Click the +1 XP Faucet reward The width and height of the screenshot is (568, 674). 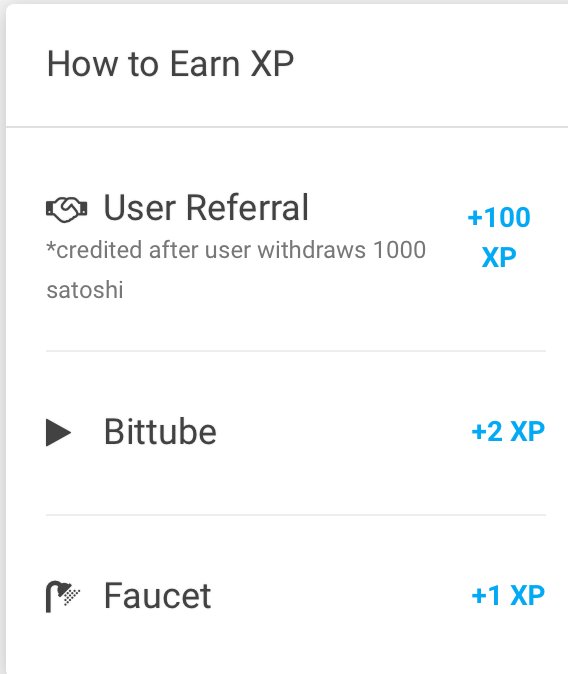coord(508,595)
